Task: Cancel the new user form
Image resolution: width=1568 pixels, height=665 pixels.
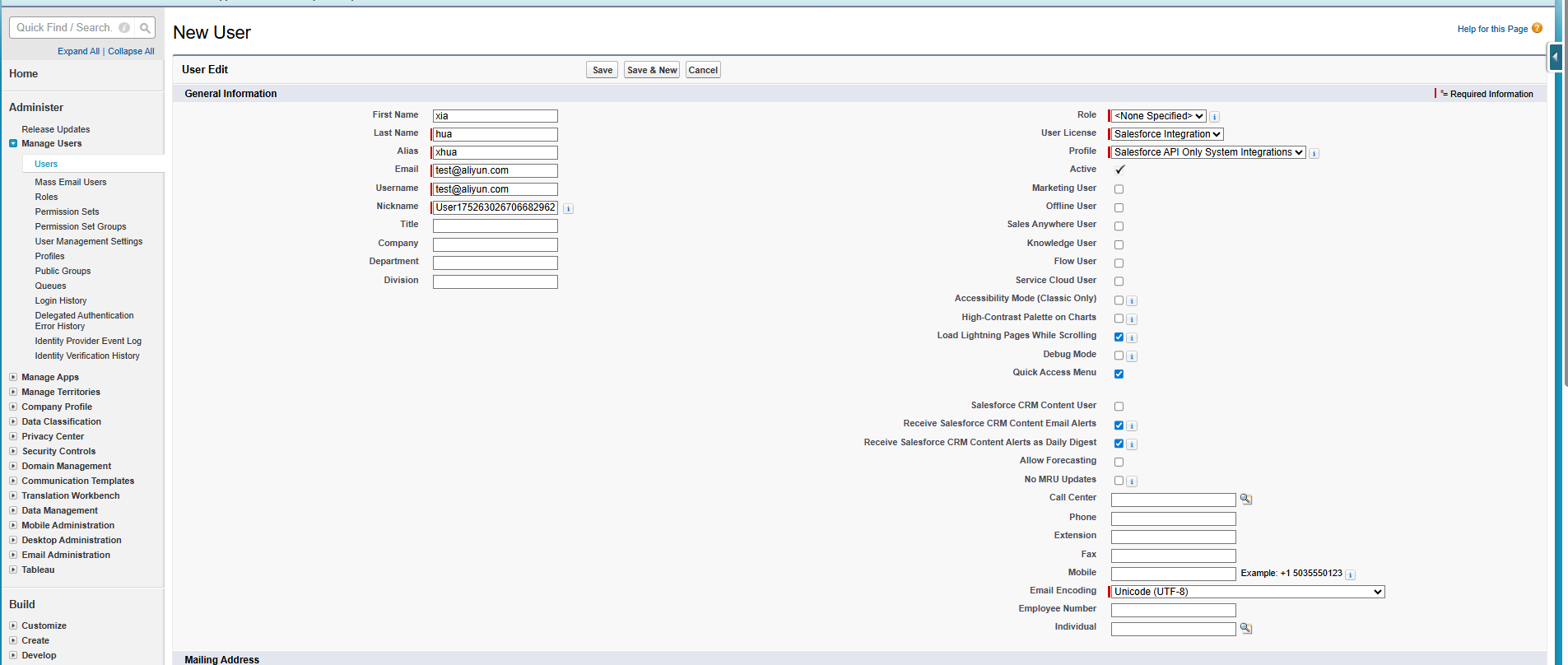Action: 703,70
